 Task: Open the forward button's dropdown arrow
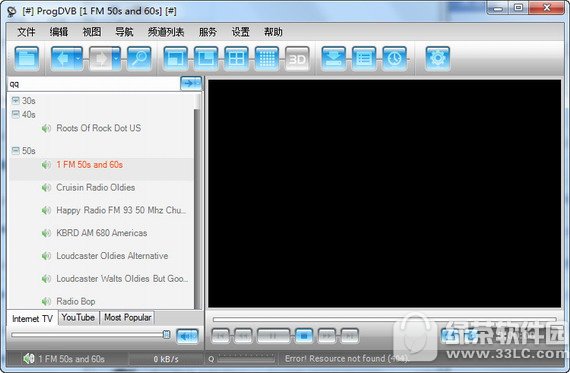pyautogui.click(x=117, y=59)
